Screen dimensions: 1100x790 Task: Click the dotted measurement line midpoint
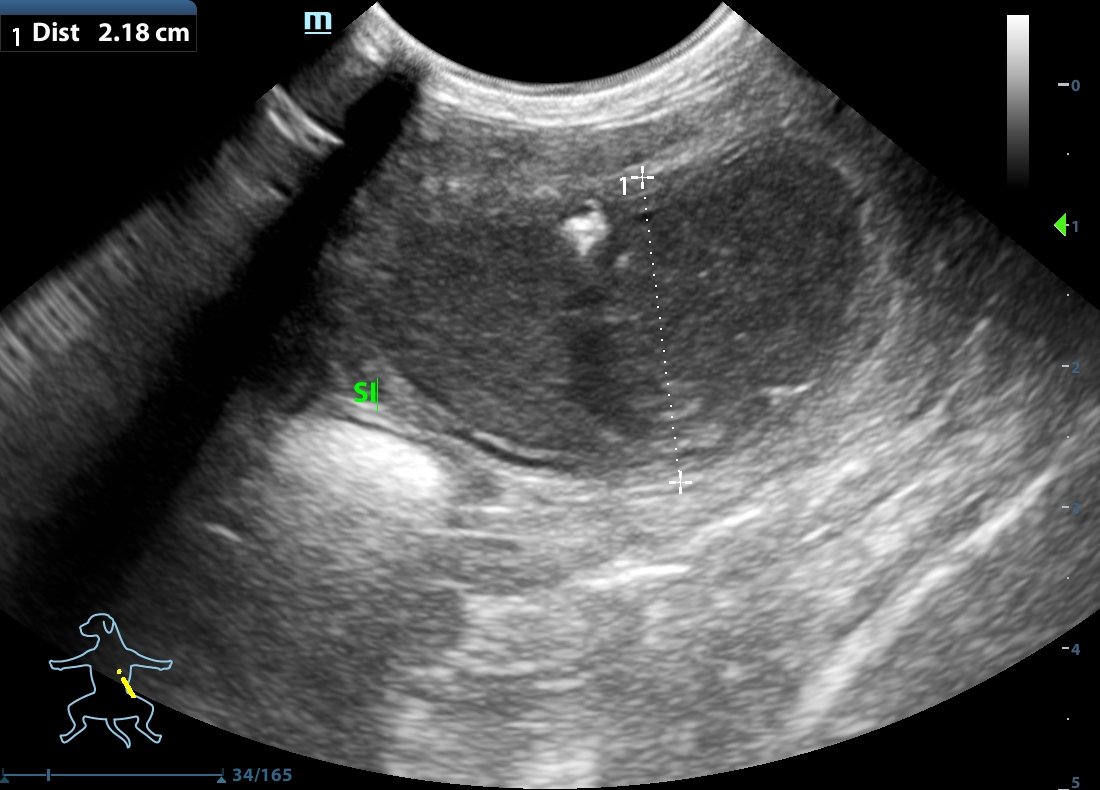661,330
